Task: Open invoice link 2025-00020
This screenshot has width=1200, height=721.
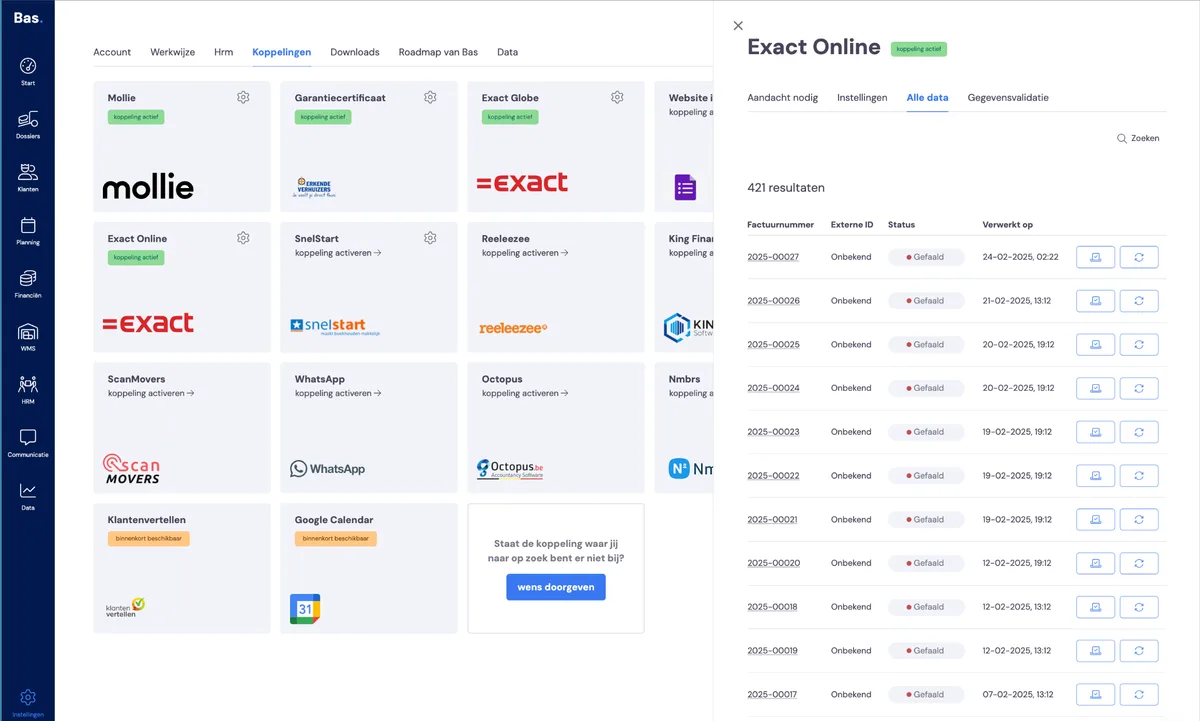Action: pyautogui.click(x=773, y=563)
